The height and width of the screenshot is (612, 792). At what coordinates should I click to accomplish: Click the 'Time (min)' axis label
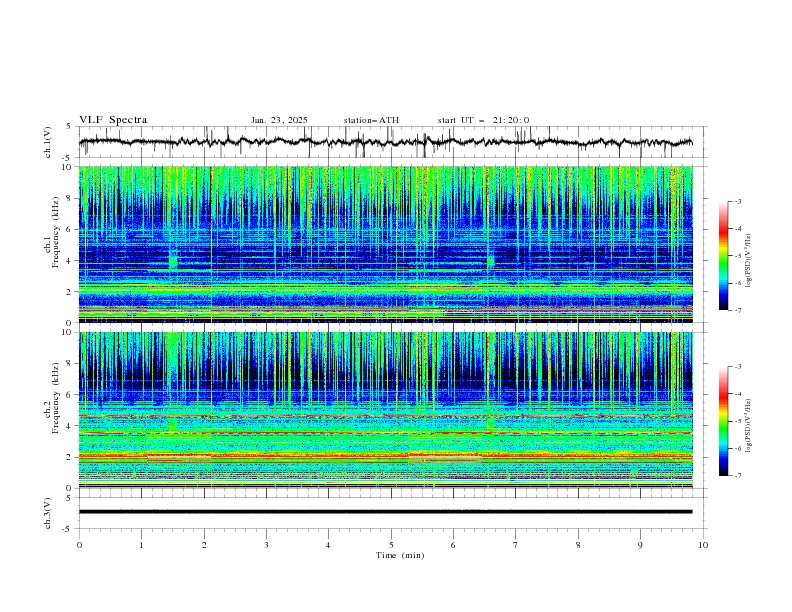pos(400,555)
